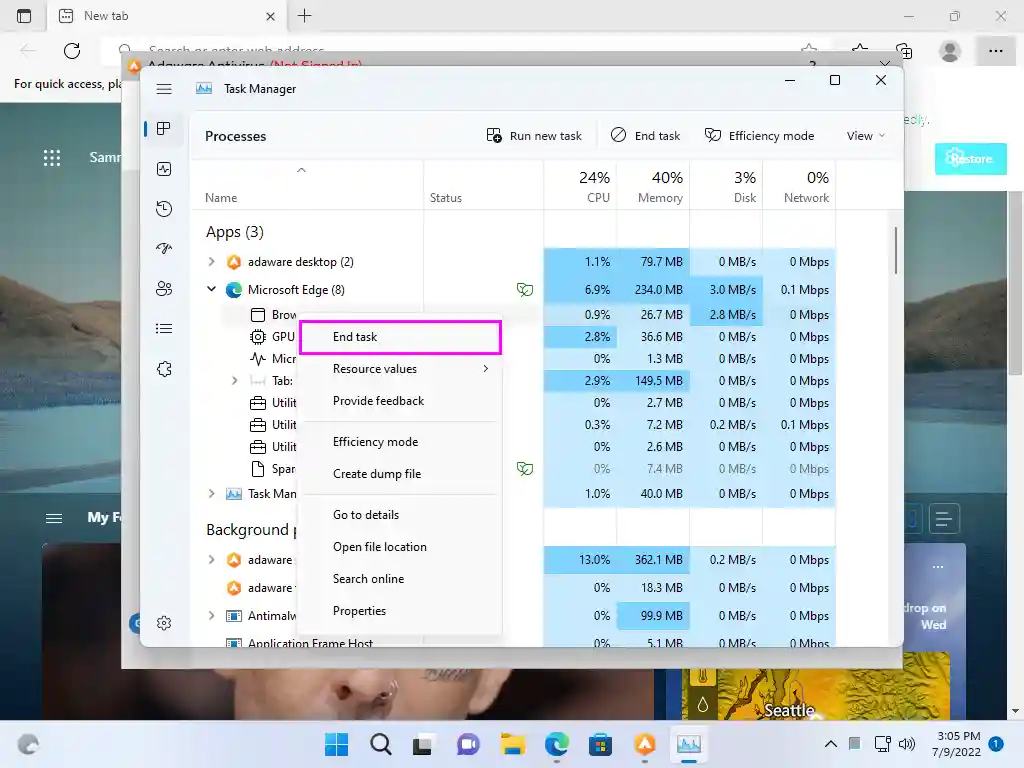Open Details page list icon
1024x768 pixels.
(x=164, y=328)
